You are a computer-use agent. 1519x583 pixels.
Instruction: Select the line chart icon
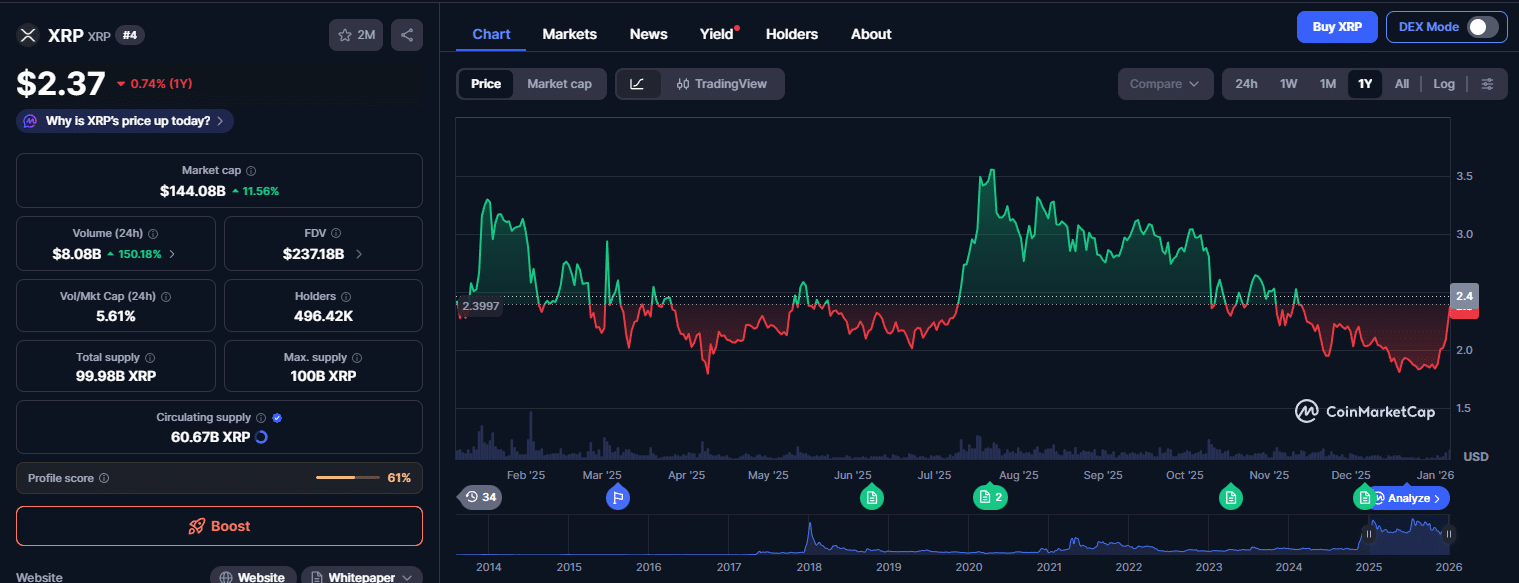pos(638,84)
